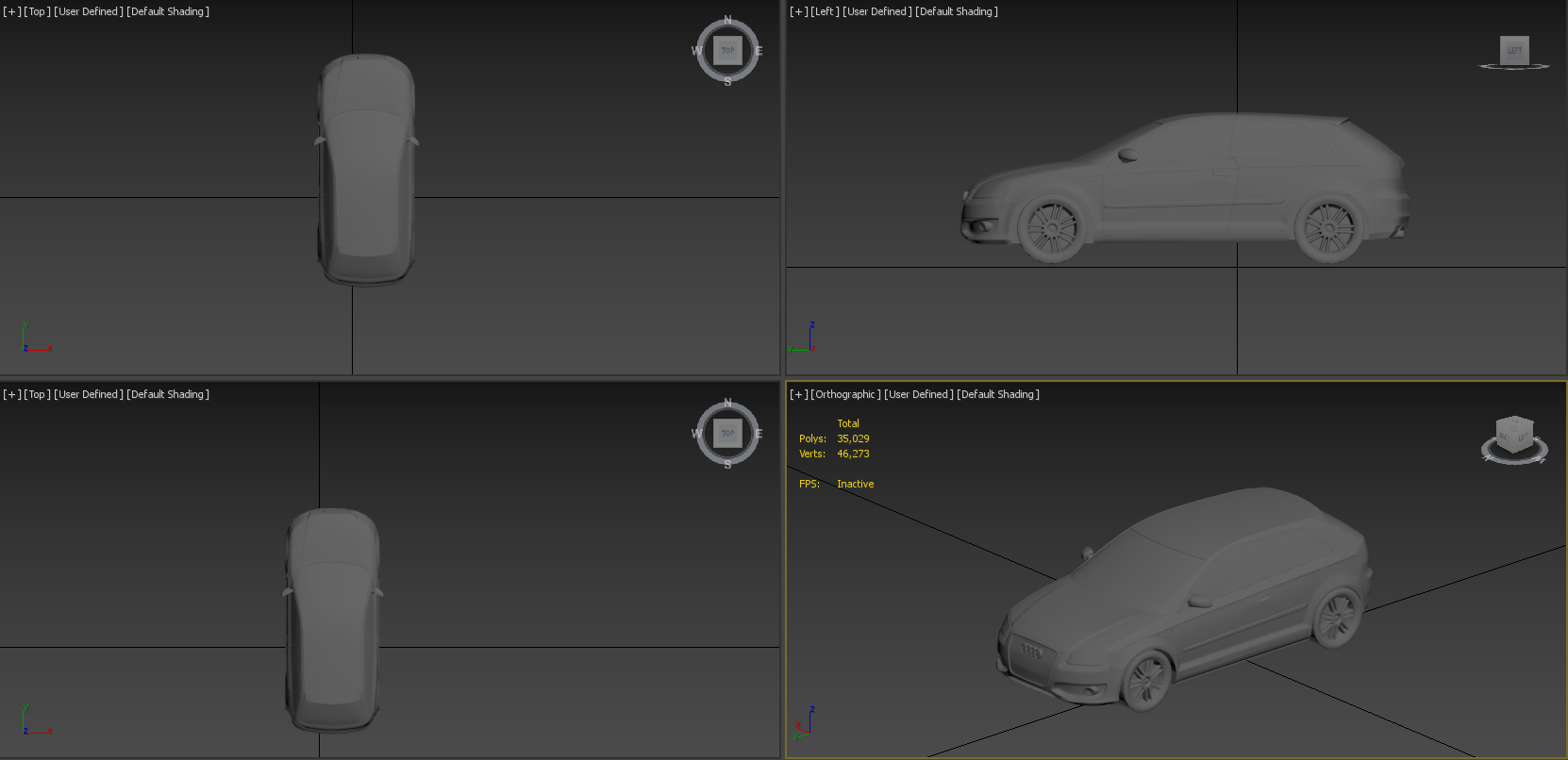
Task: Click compass S on the upper Top viewport ViewCube
Action: pos(727,82)
